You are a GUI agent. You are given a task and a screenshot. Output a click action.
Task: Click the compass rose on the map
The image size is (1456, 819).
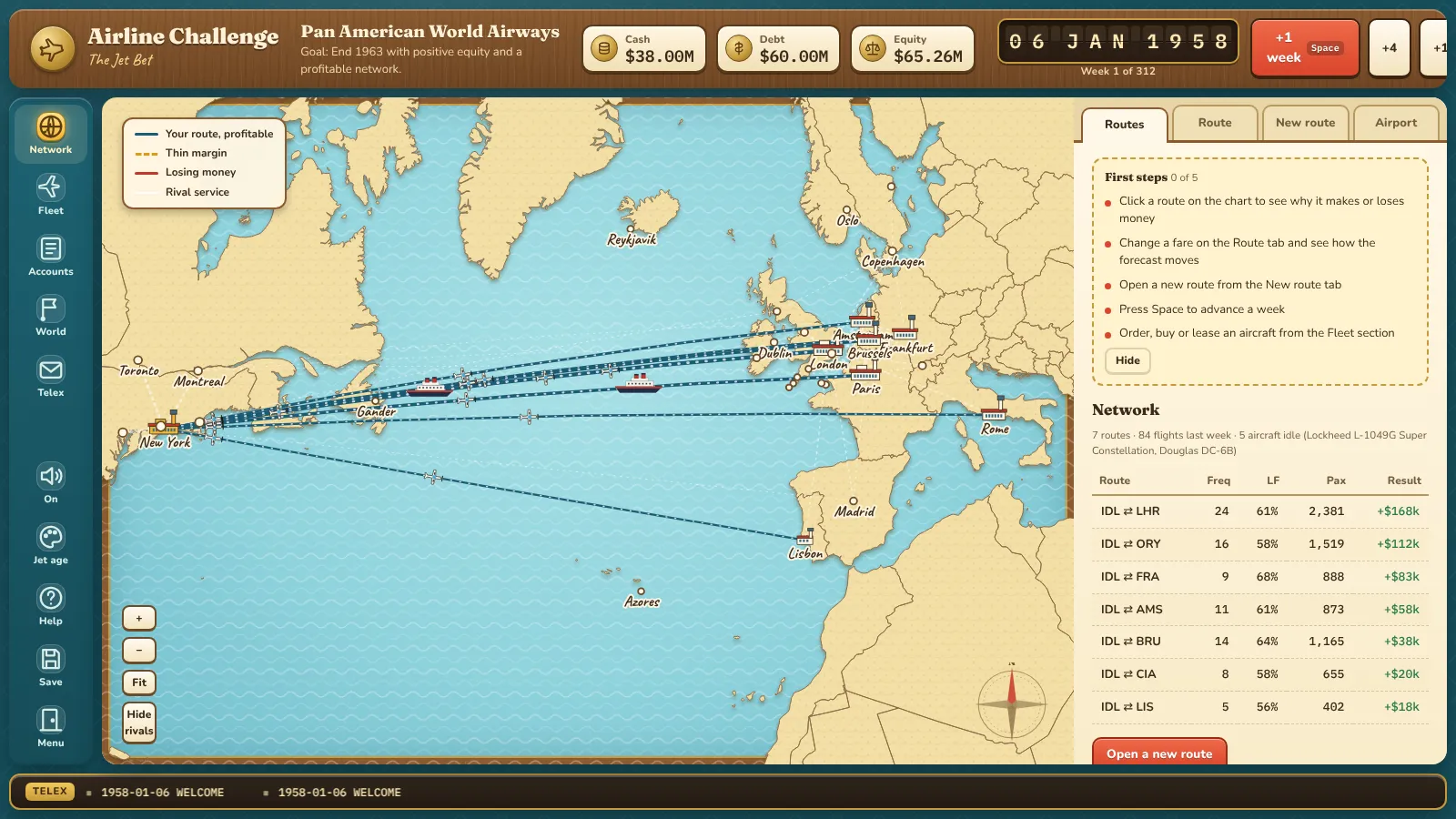(1011, 703)
